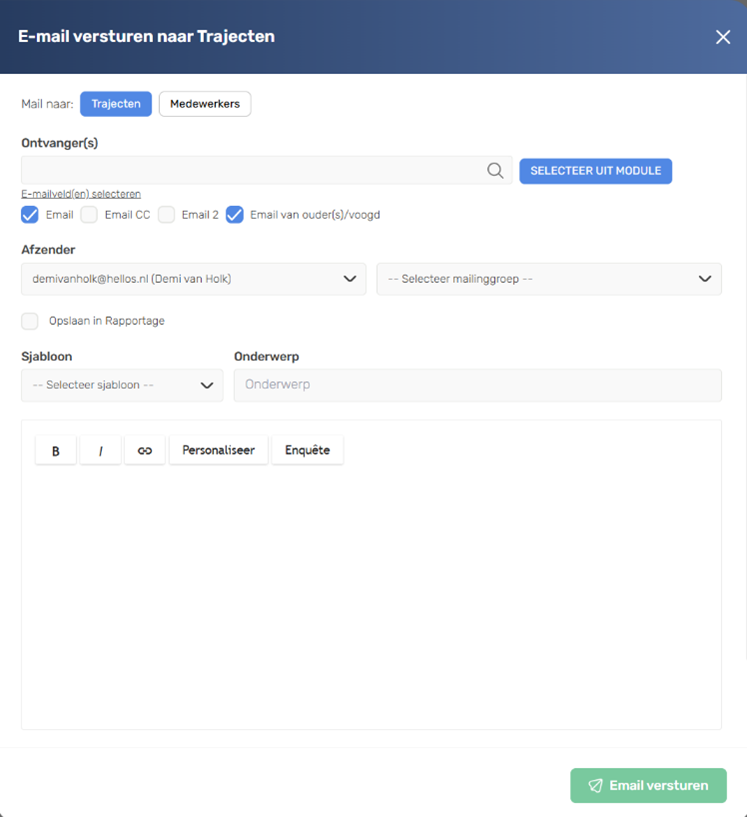Click the search magnifier icon in recipients field

pos(495,170)
